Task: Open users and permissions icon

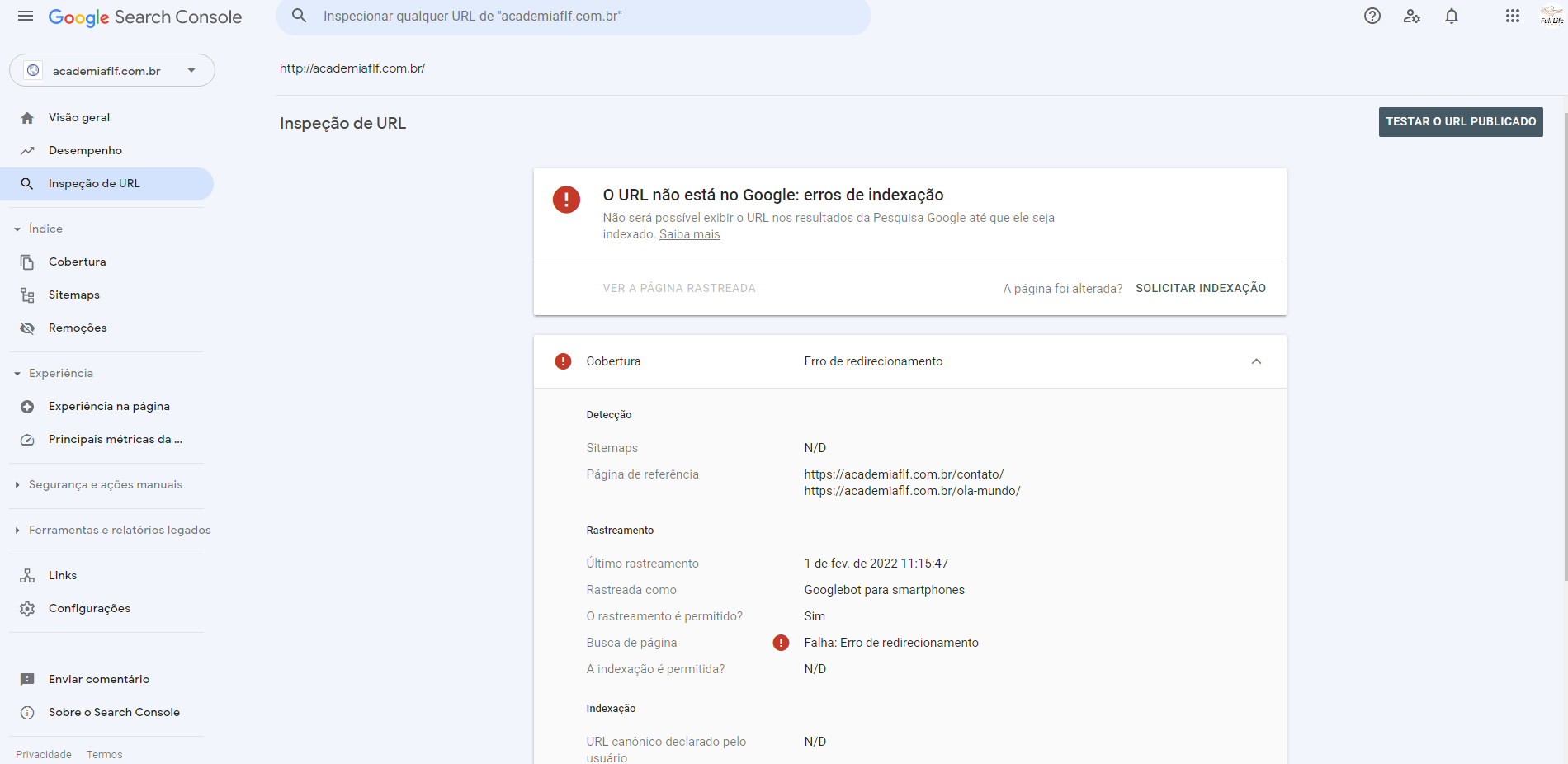Action: [x=1412, y=16]
